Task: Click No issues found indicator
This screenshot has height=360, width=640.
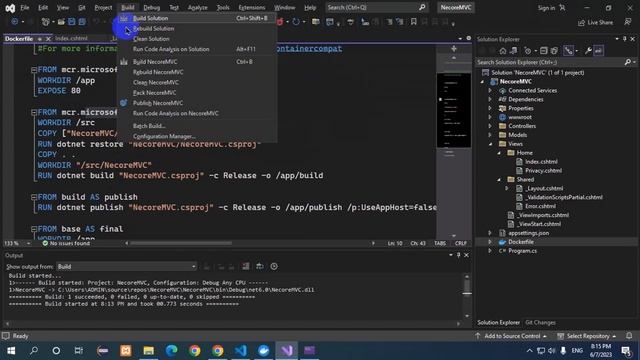Action: click(66, 243)
